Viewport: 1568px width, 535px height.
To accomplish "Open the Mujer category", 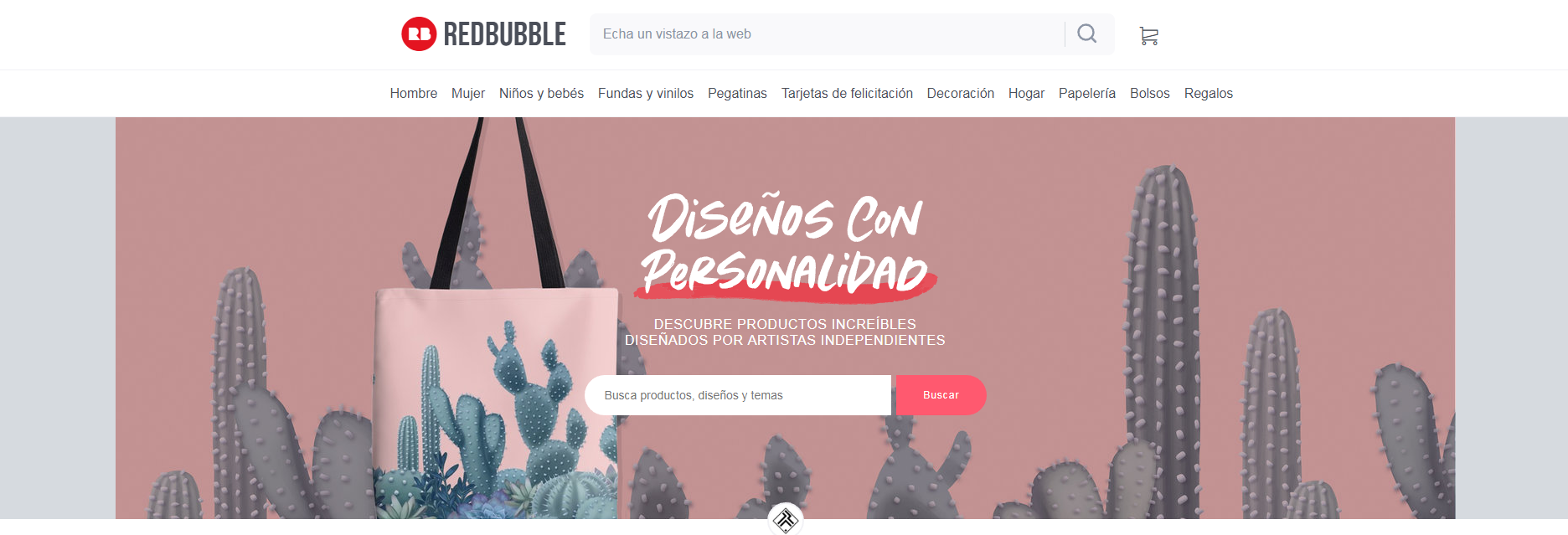I will [468, 93].
